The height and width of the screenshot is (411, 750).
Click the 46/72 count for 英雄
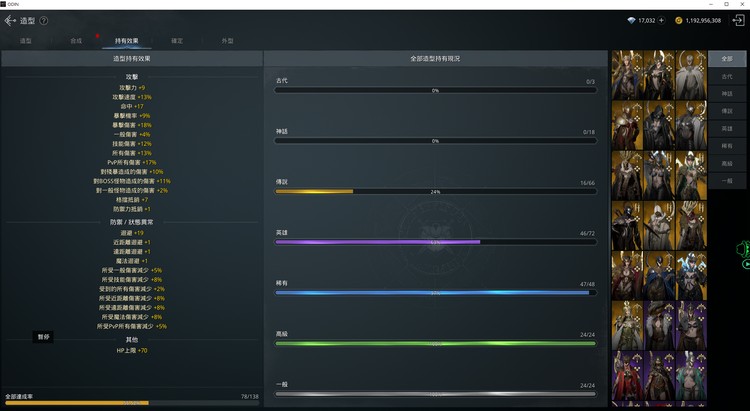587,233
